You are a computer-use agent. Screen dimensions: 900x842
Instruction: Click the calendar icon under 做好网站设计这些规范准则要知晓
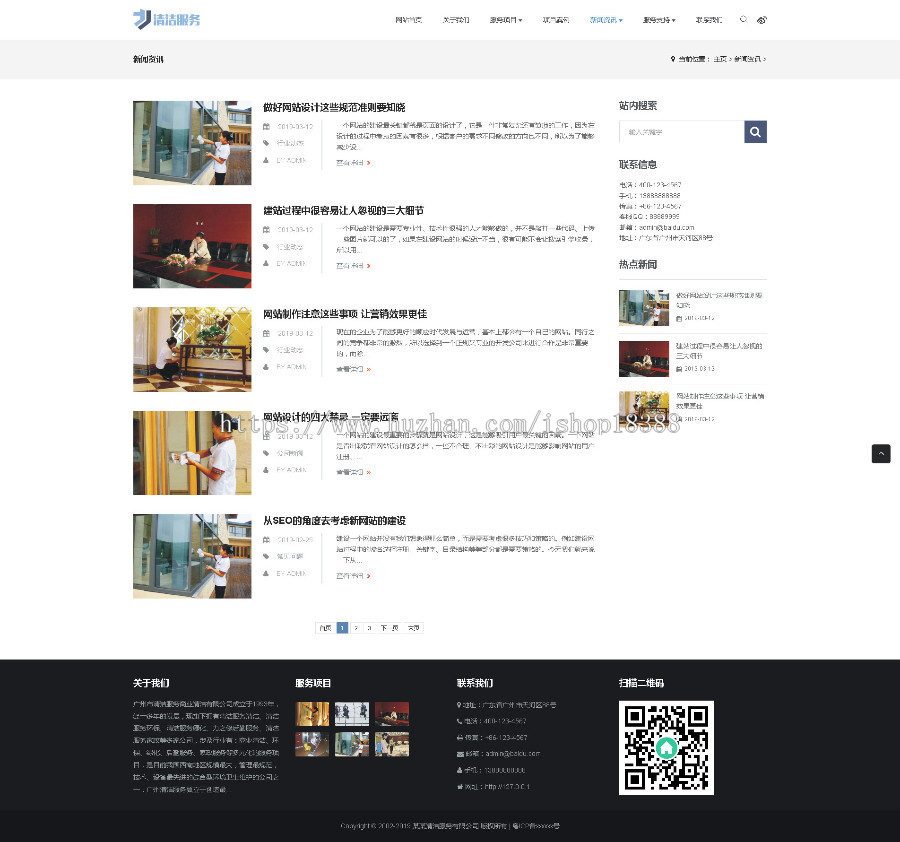pos(266,126)
